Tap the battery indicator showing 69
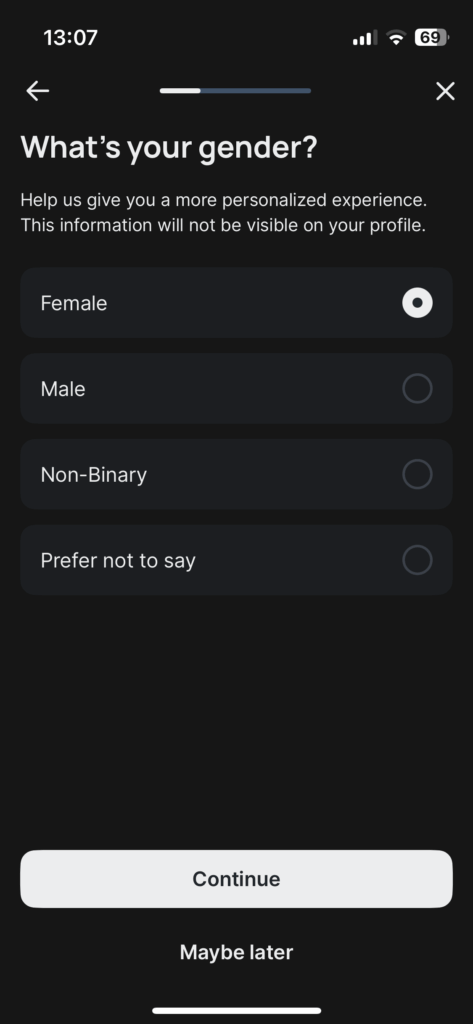The height and width of the screenshot is (1024, 473). pyautogui.click(x=431, y=38)
